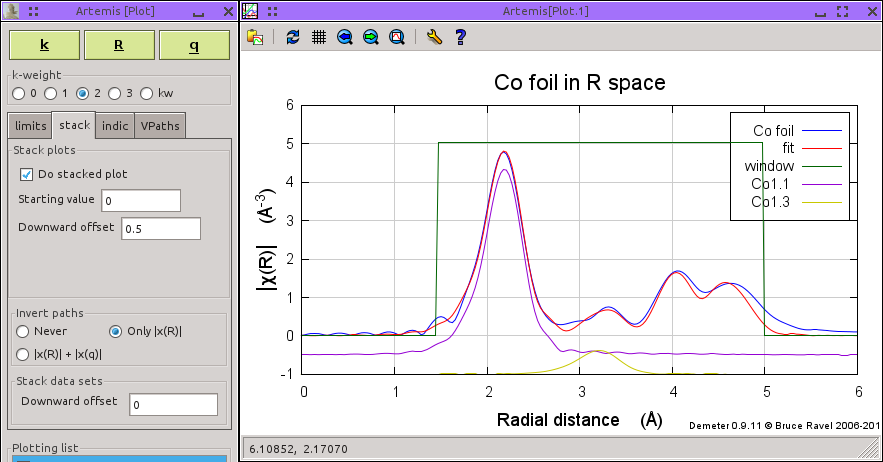Click the Artemis Plot window grip dots
The height and width of the screenshot is (462, 883).
pyautogui.click(x=34, y=11)
